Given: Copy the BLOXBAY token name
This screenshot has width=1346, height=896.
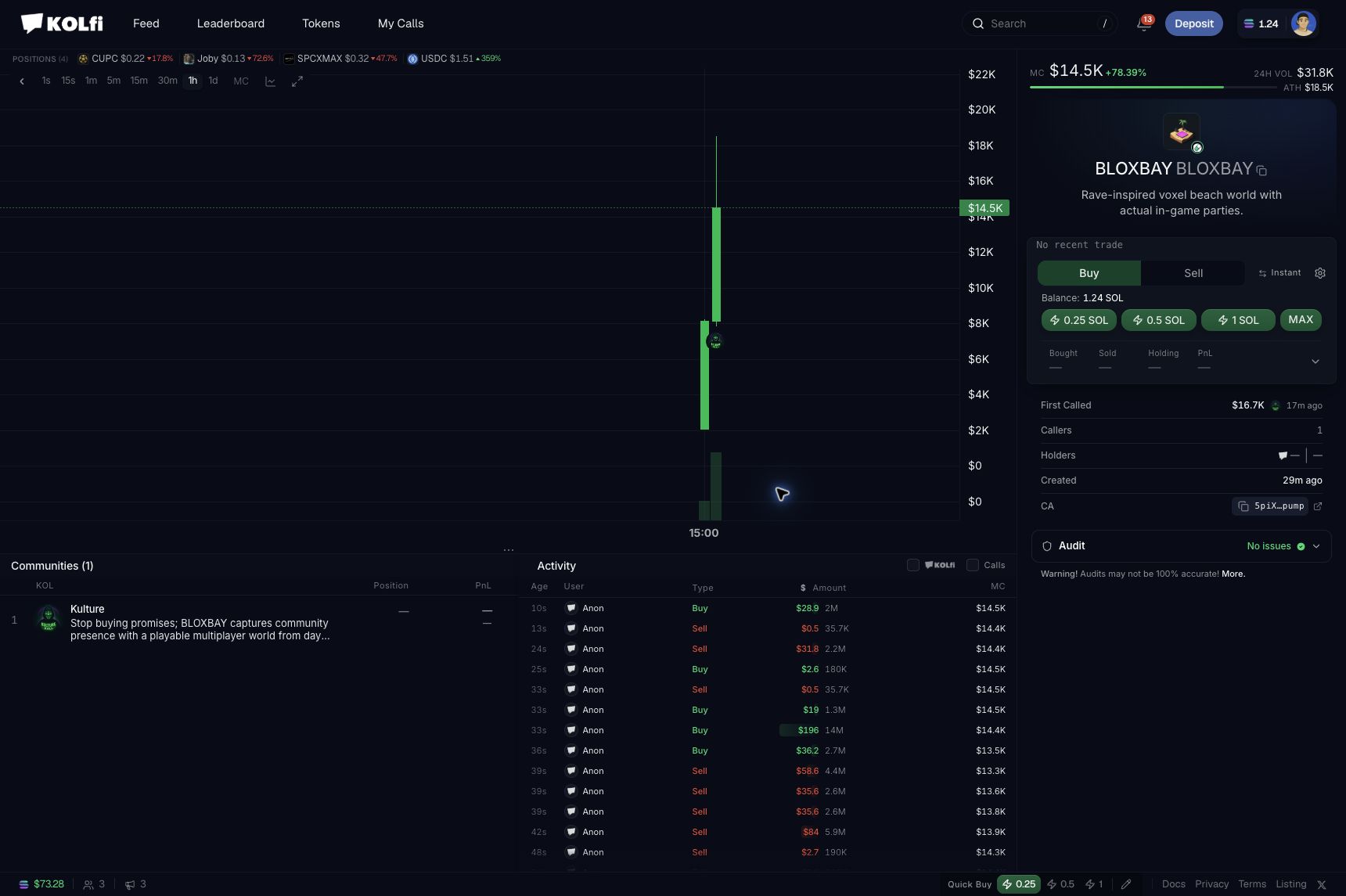Looking at the screenshot, I should pyautogui.click(x=1261, y=170).
